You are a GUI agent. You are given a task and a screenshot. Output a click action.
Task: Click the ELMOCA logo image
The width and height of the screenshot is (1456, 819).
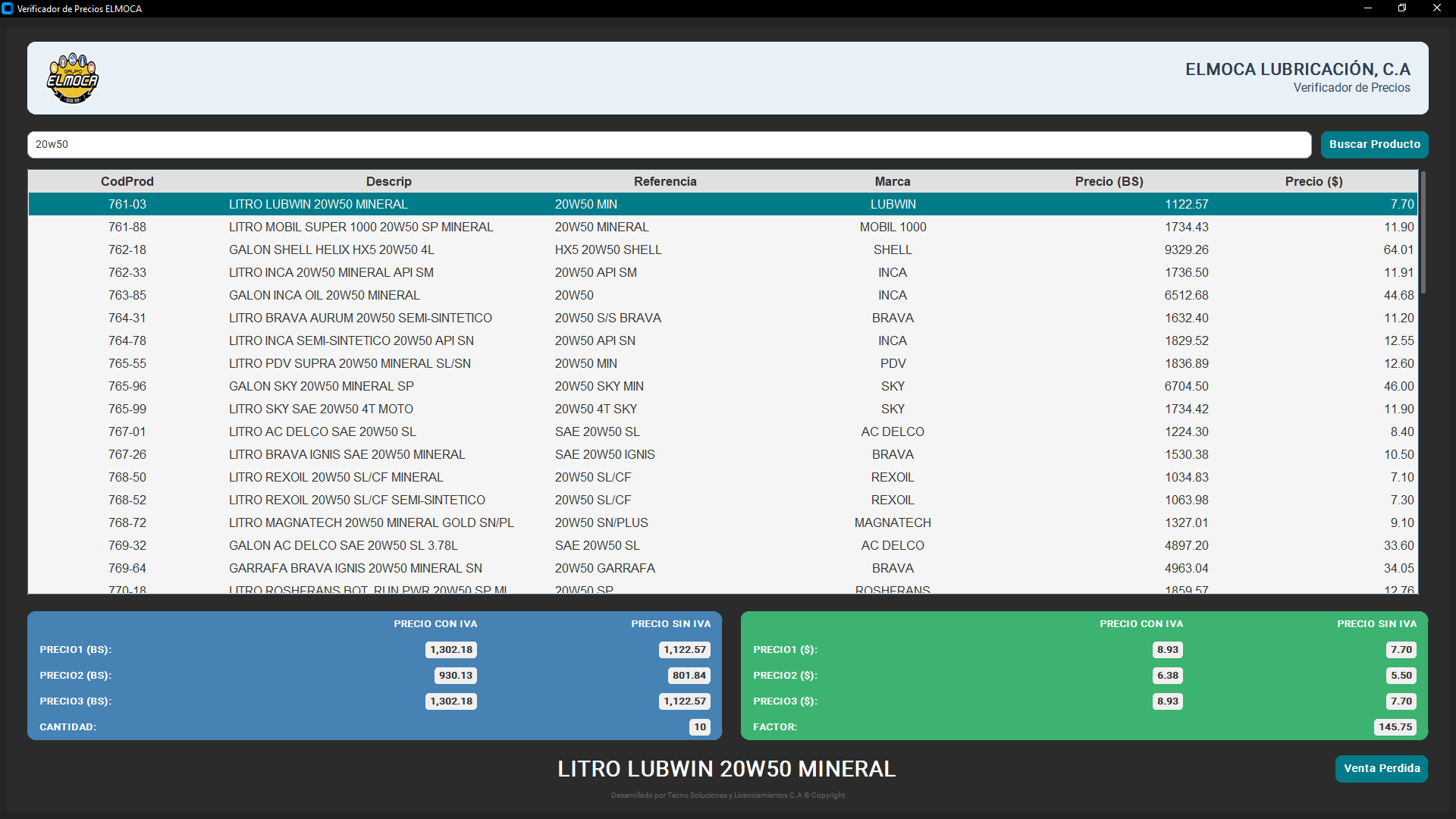(73, 78)
